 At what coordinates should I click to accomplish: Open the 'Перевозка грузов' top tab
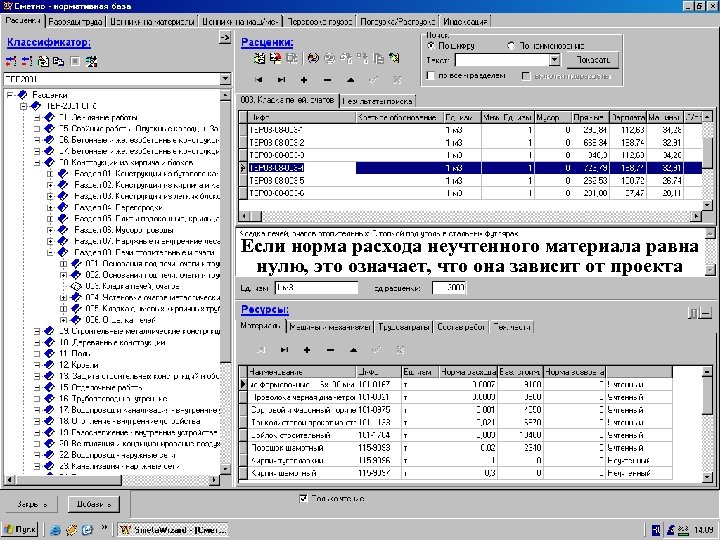click(x=320, y=22)
